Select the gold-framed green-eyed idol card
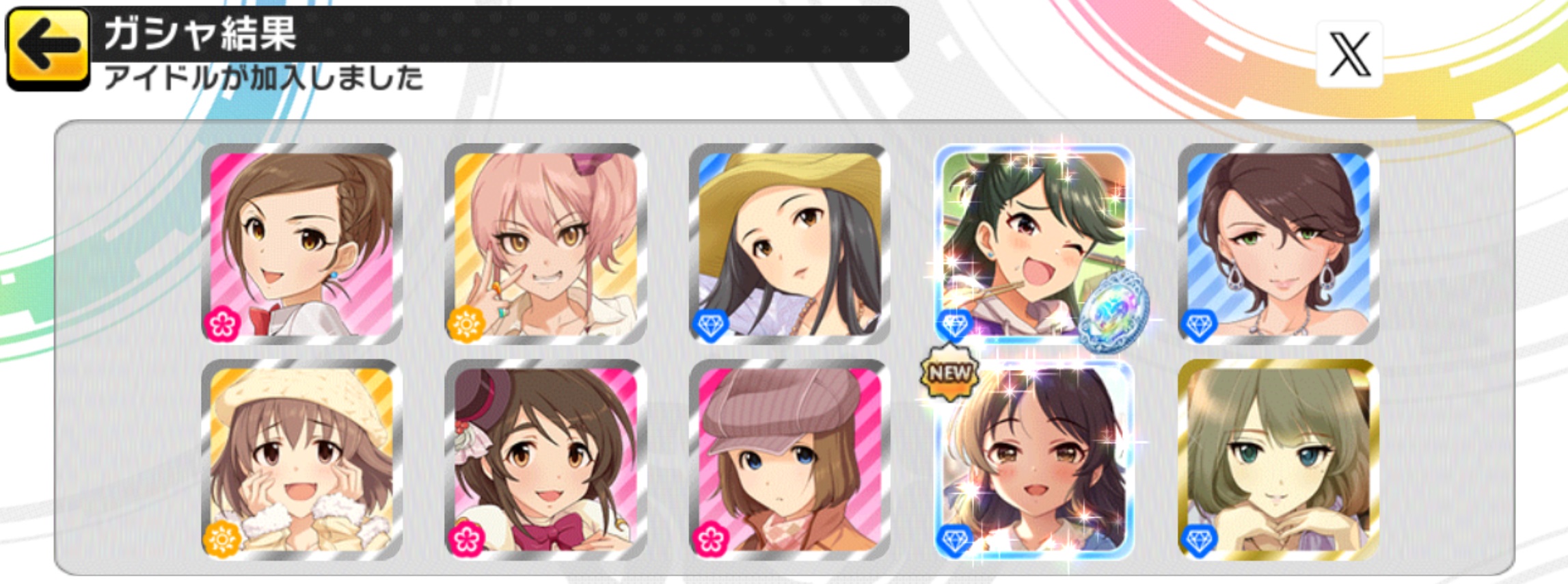Image resolution: width=1568 pixels, height=584 pixels. click(1278, 460)
